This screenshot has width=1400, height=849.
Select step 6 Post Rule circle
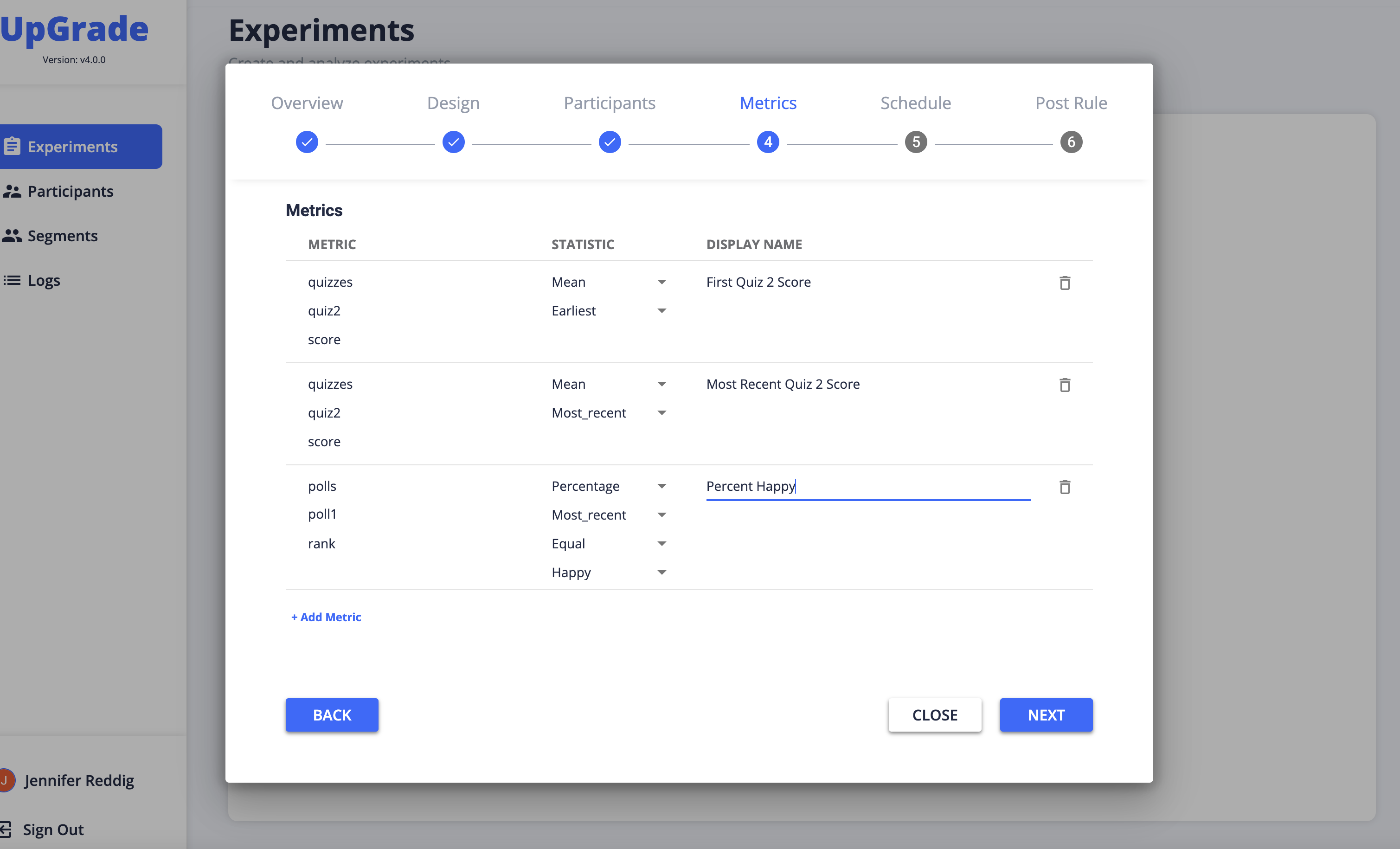tap(1071, 142)
